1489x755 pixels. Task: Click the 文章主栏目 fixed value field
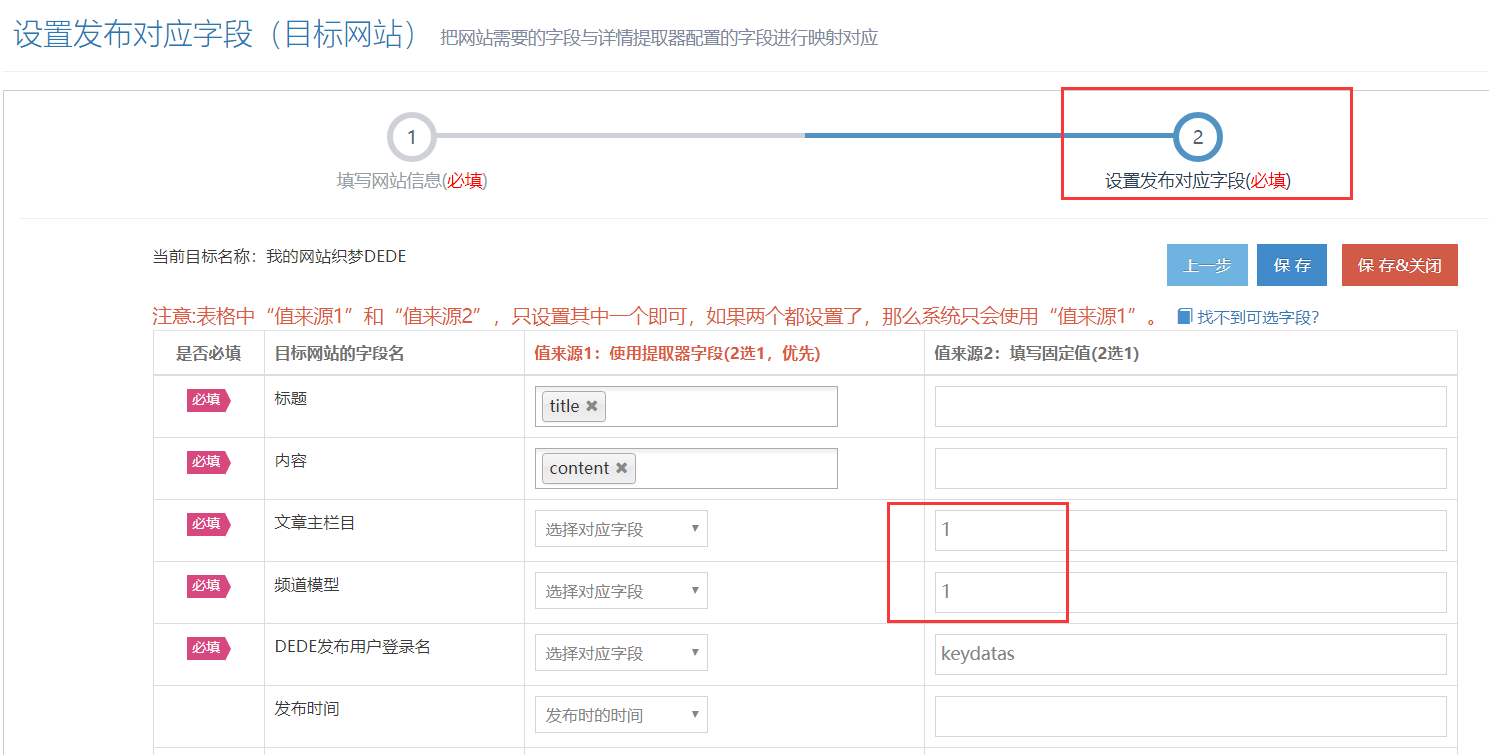[1190, 530]
